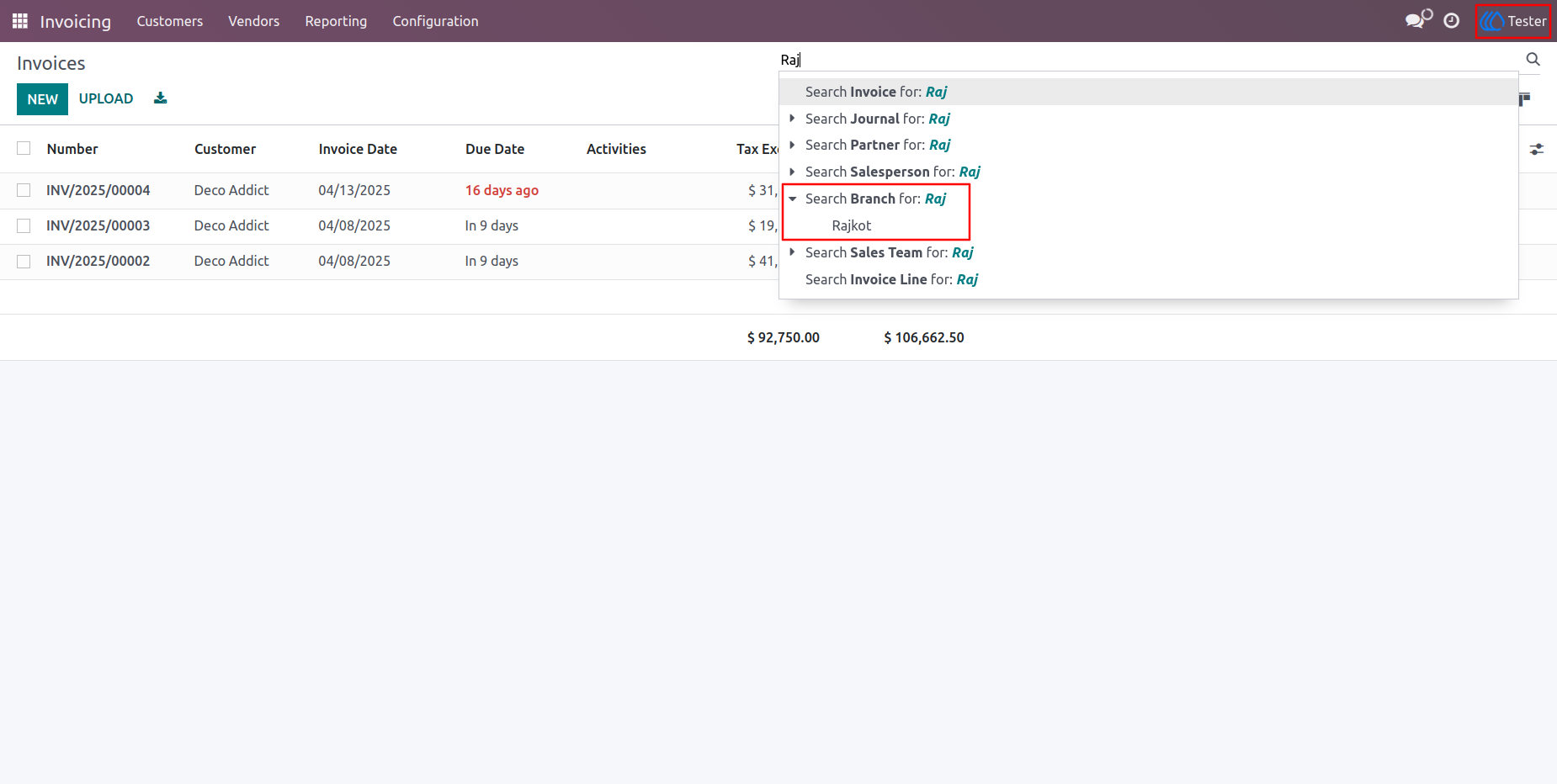Image resolution: width=1557 pixels, height=784 pixels.
Task: Open the column settings adjust icon
Action: (x=1537, y=149)
